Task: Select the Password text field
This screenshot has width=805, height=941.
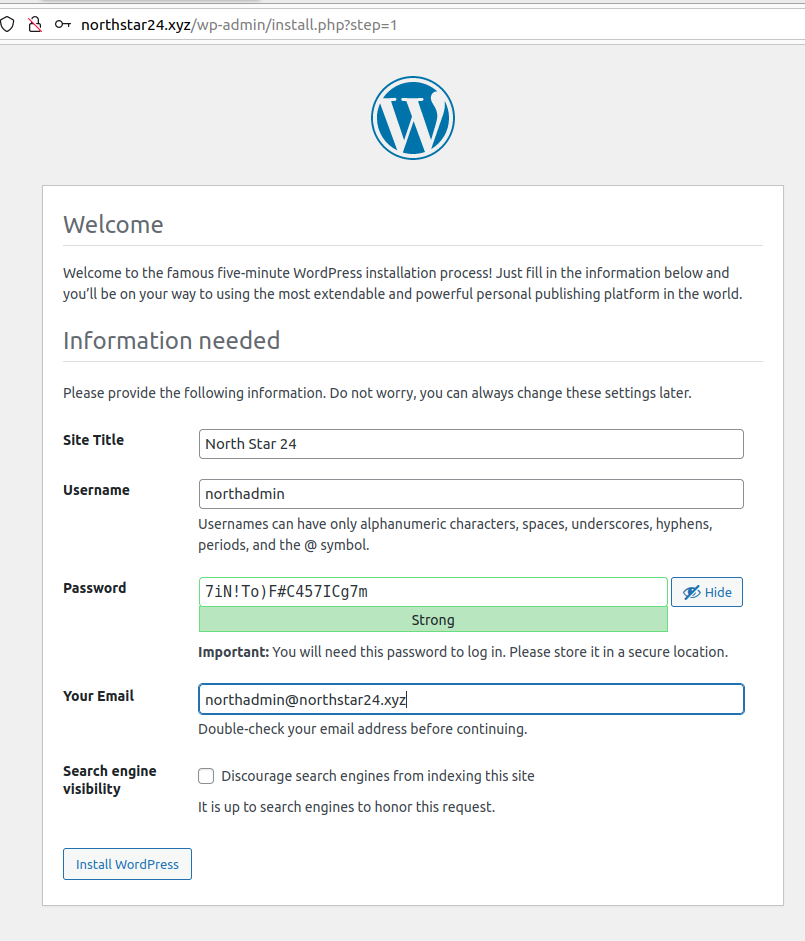Action: (x=432, y=591)
